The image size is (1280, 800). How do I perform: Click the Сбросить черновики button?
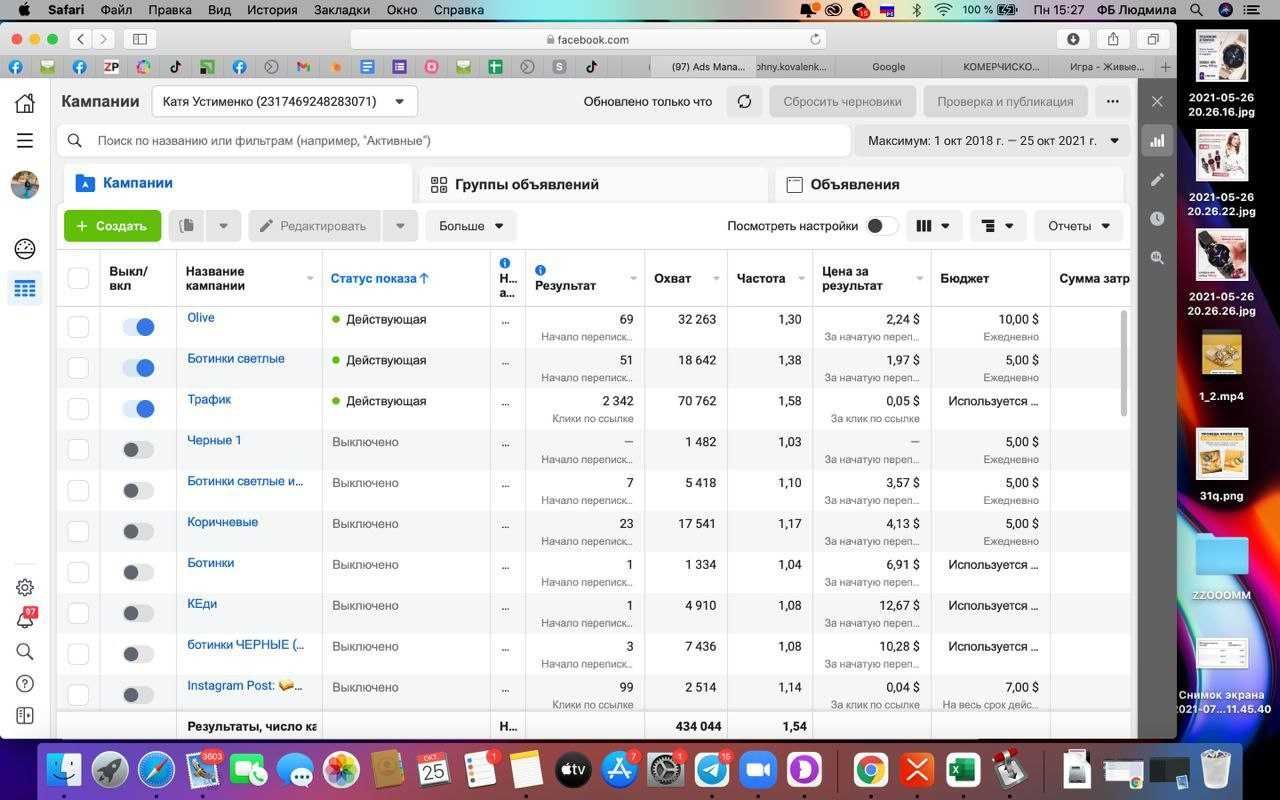point(842,101)
